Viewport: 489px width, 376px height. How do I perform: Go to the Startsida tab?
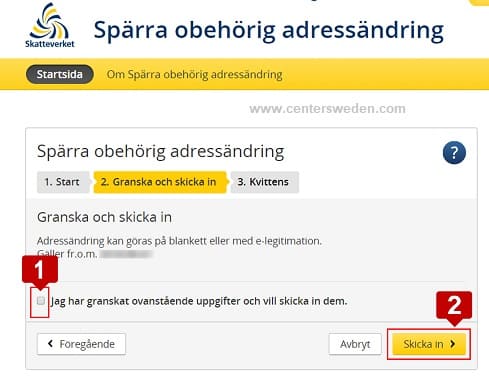60,74
